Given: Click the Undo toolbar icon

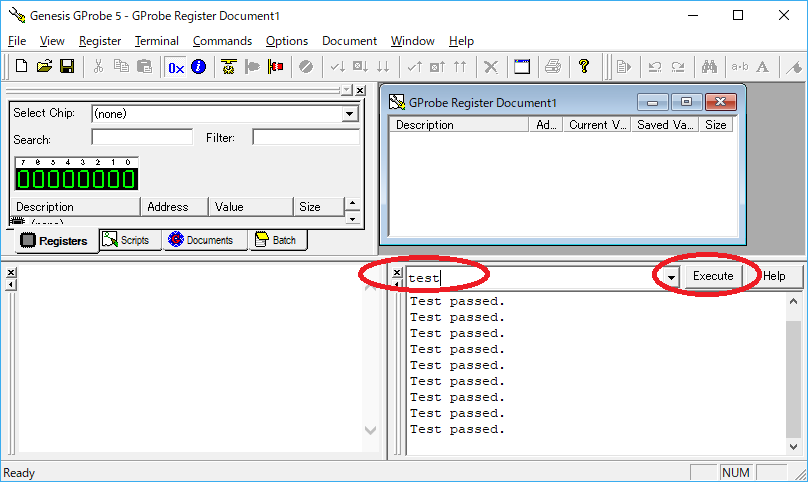Looking at the screenshot, I should click(x=655, y=67).
